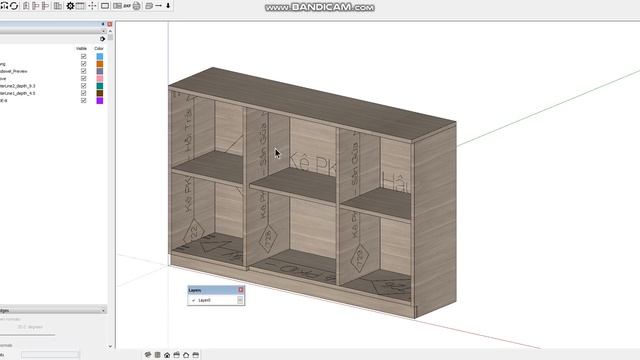Select the top view icon in bottom toolbar

pyautogui.click(x=158, y=355)
